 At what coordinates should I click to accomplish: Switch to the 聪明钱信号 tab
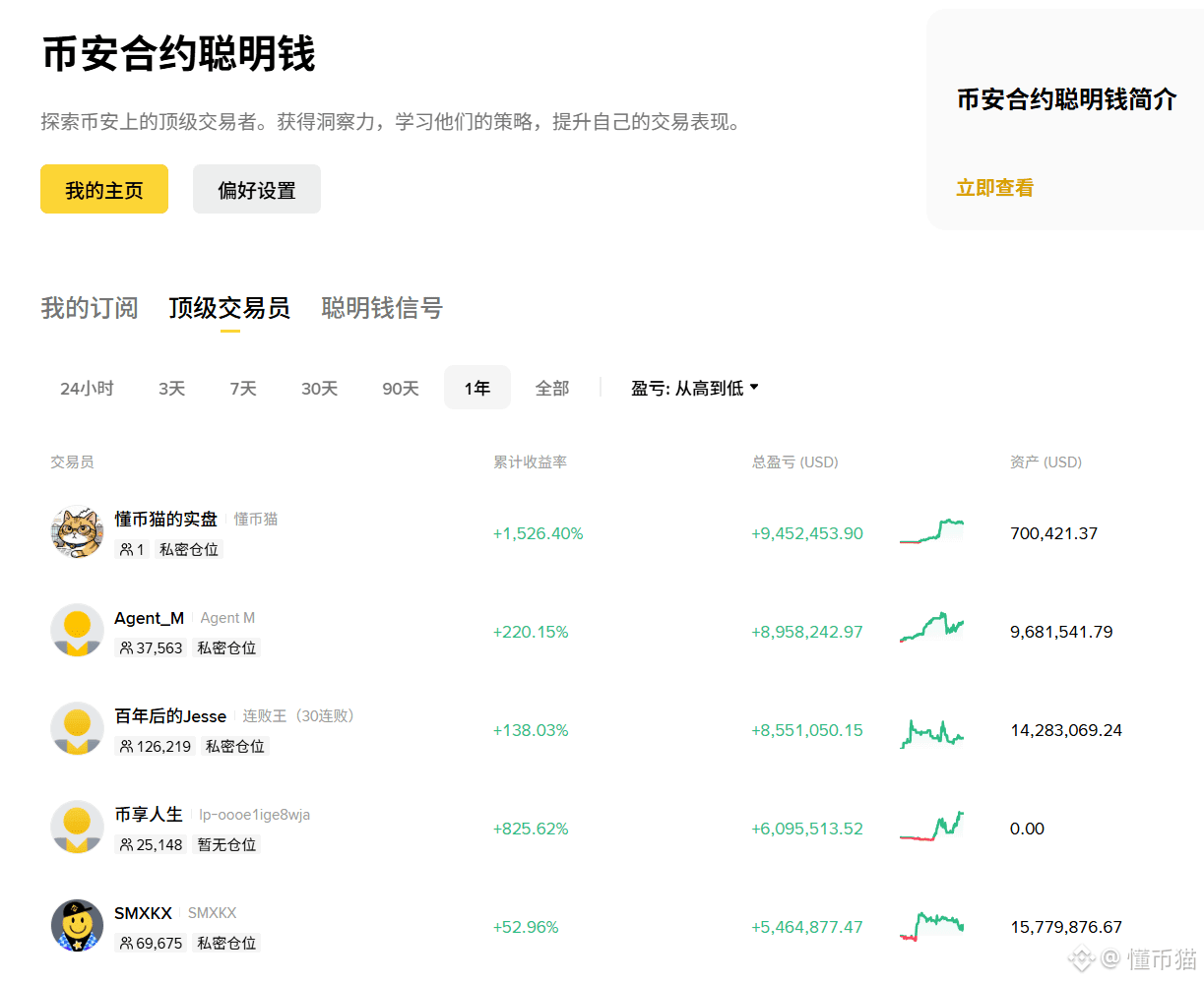click(x=382, y=308)
